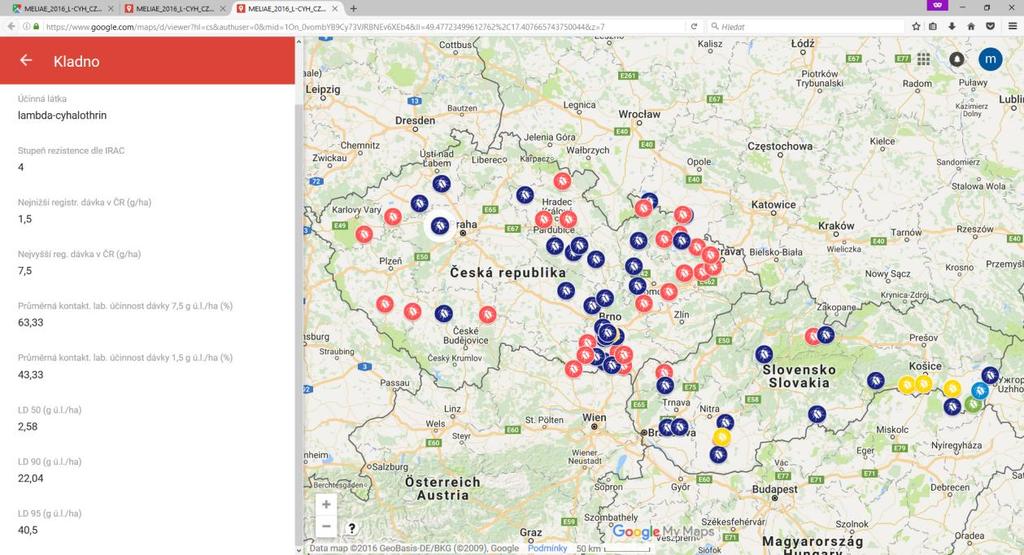The height and width of the screenshot is (555, 1024).
Task: Select the active third MELIAE_2016 tab
Action: (287, 8)
